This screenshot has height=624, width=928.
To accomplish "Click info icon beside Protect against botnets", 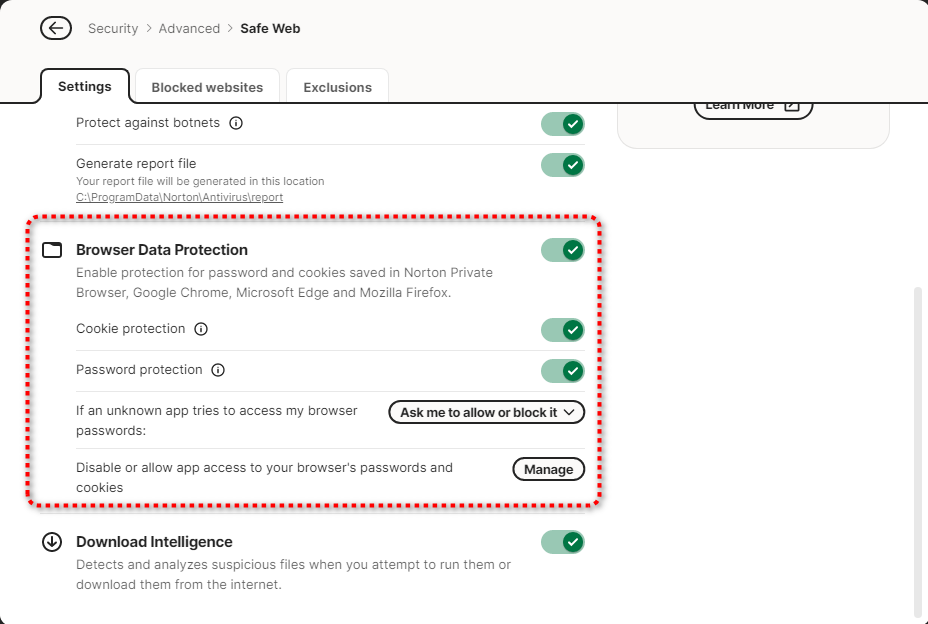I will 236,123.
